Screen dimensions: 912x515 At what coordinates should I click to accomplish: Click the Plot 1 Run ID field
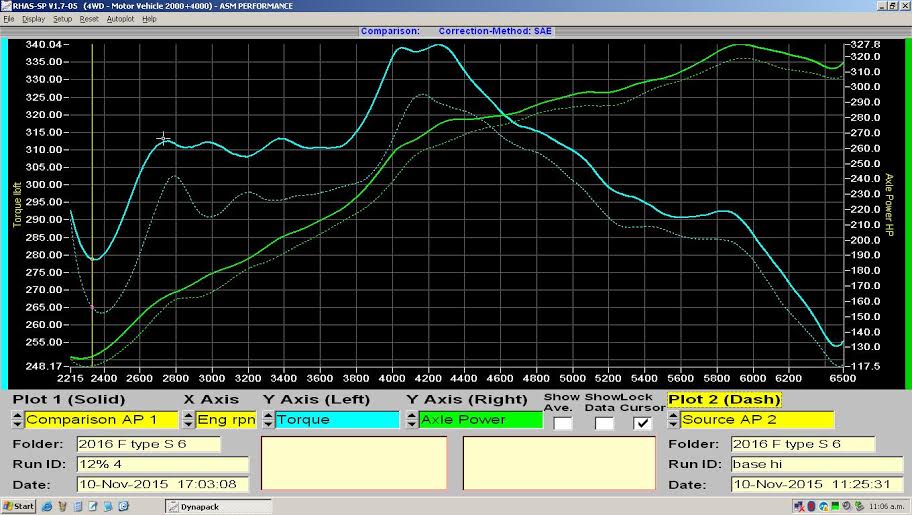(162, 464)
